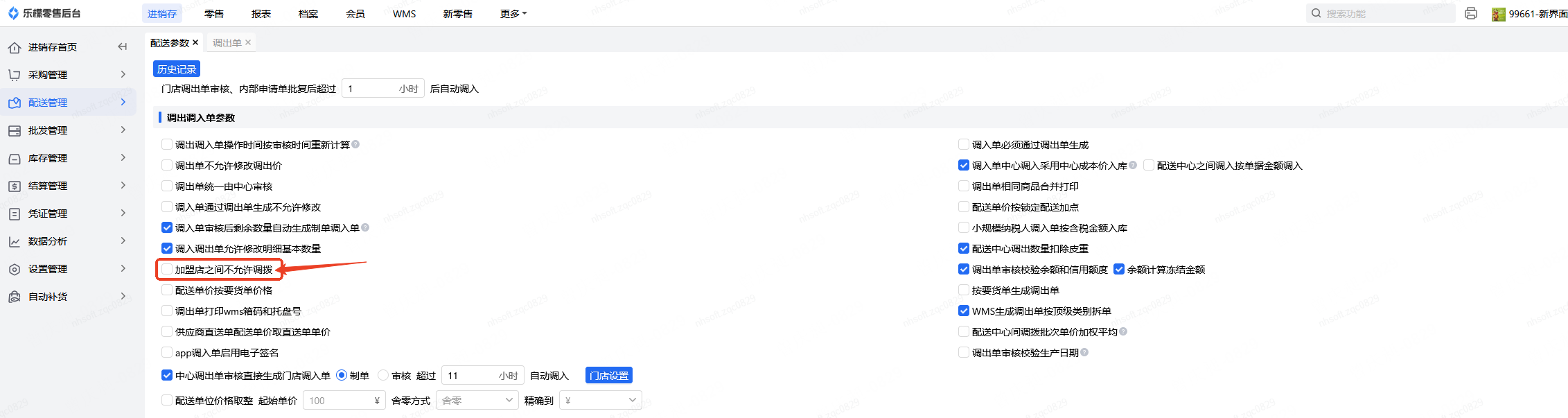This screenshot has height=418, width=1568.
Task: Click the 采购管理 shopping cart icon
Action: pyautogui.click(x=14, y=75)
